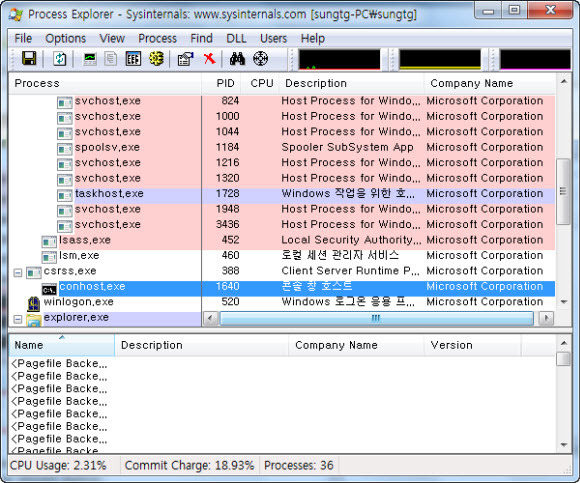This screenshot has width=580, height=483.
Task: Sort by the CPU column header
Action: [x=260, y=83]
